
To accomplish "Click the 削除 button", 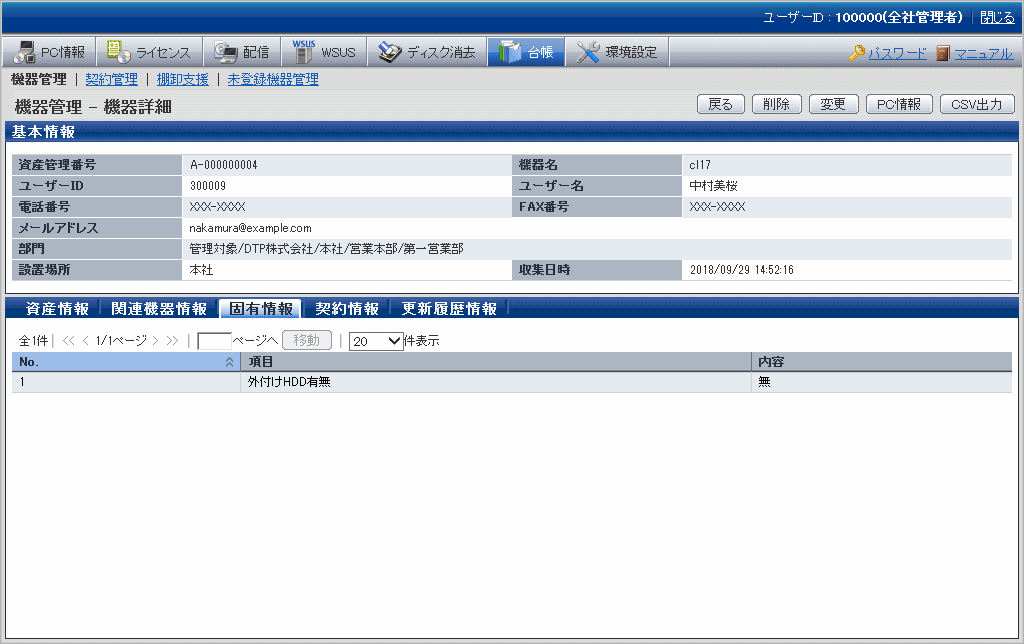I will (x=776, y=104).
